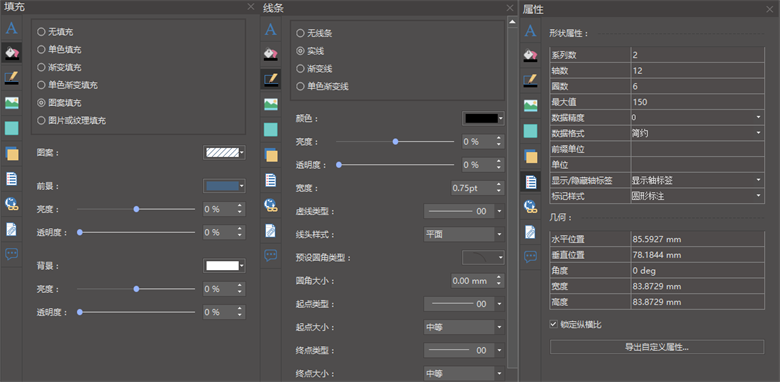Choose 单色填充 fill option
This screenshot has width=780, height=382.
point(59,50)
